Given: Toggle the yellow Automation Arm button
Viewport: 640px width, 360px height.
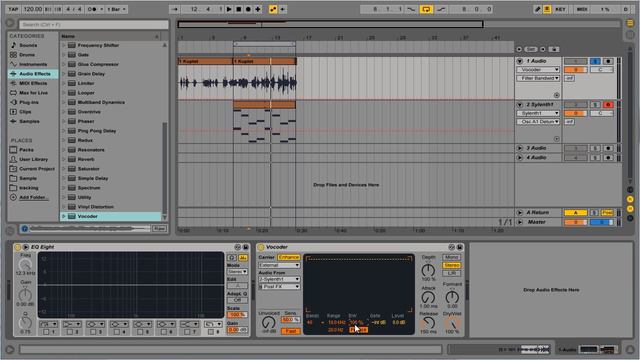Looking at the screenshot, I should coord(273,9).
